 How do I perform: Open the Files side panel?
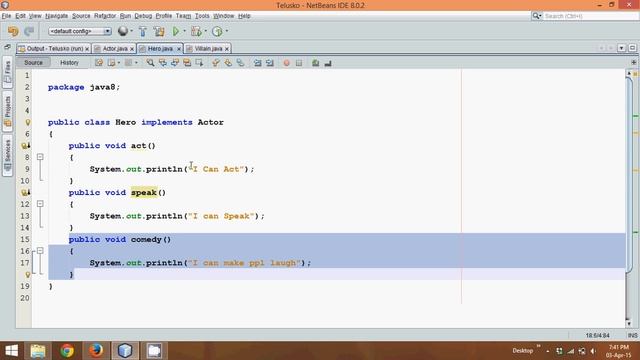tap(7, 73)
